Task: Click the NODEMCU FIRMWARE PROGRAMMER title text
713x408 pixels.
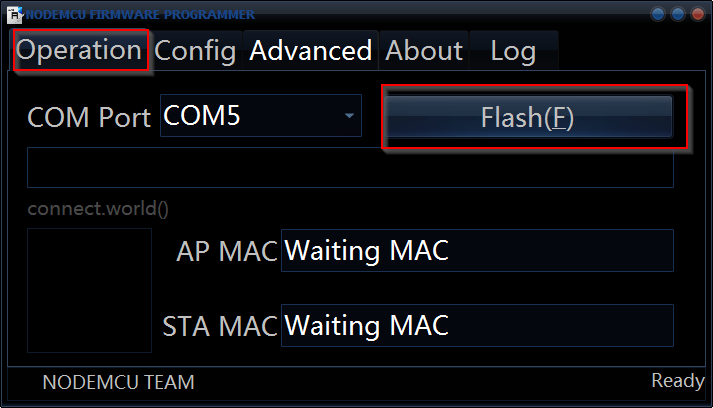Action: pyautogui.click(x=140, y=14)
